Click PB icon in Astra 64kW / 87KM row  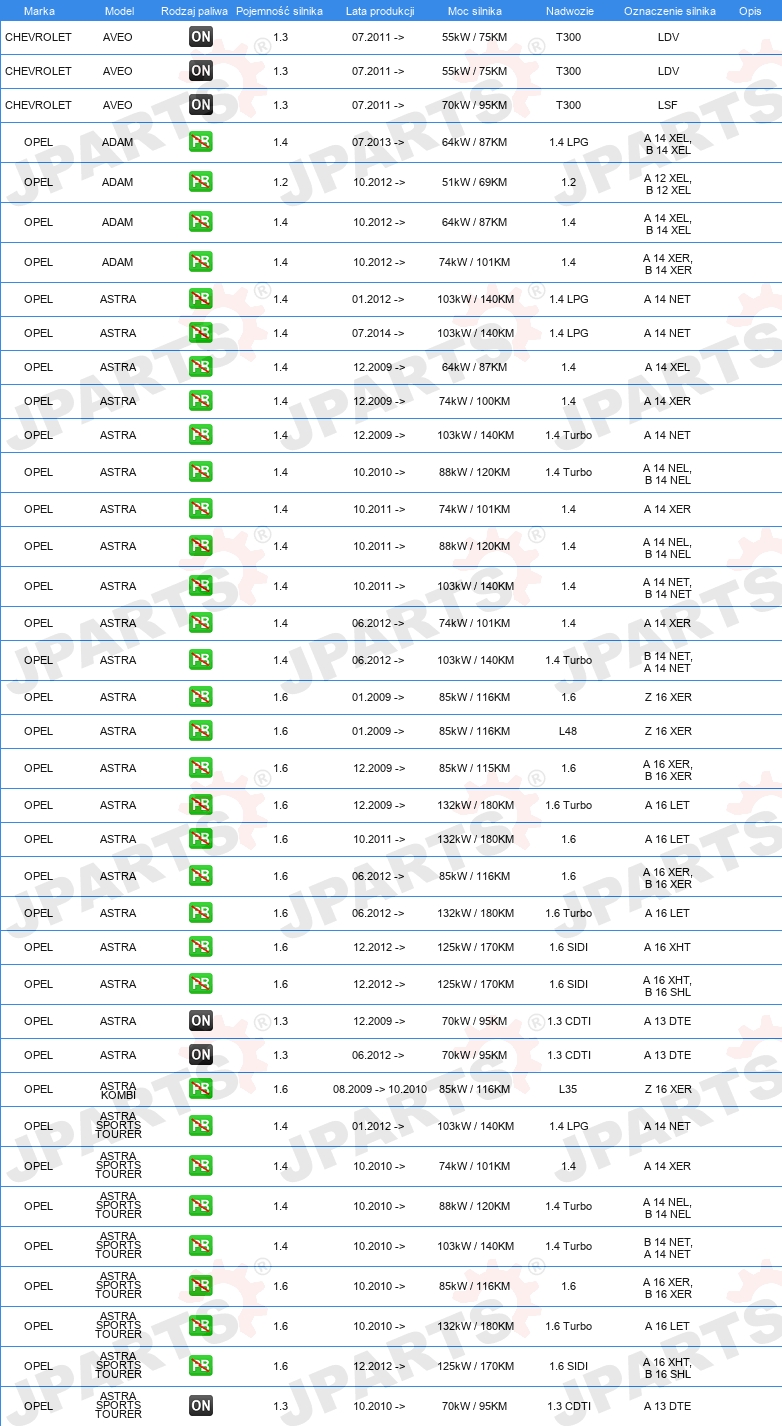tap(201, 367)
